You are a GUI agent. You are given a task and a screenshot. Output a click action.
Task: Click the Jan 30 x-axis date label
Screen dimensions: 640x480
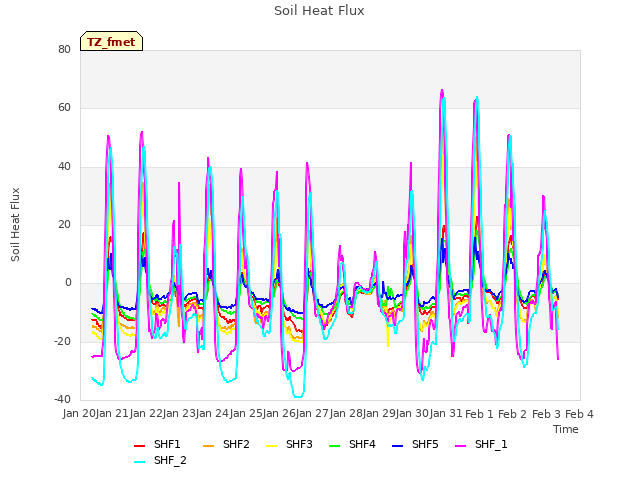(x=413, y=413)
